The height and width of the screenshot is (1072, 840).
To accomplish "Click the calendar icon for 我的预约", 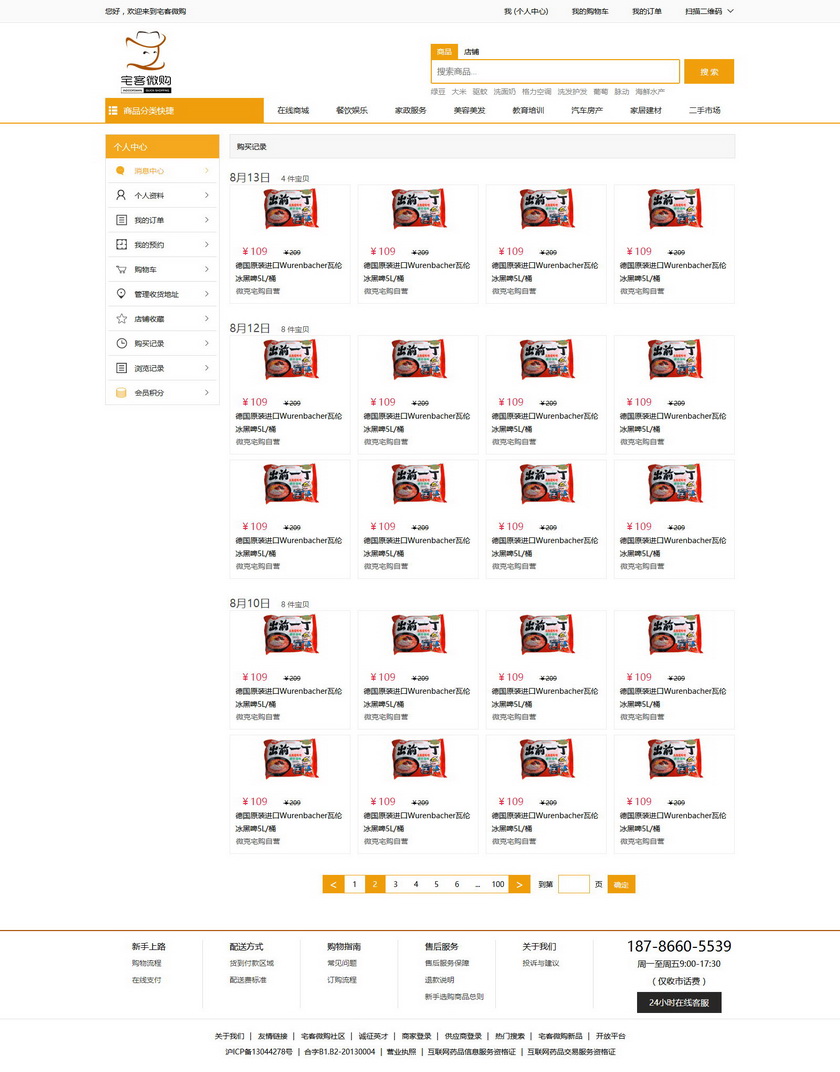I will click(121, 244).
